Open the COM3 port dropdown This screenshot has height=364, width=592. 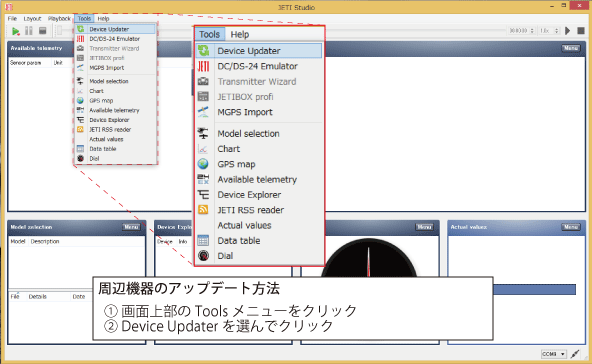[554, 354]
